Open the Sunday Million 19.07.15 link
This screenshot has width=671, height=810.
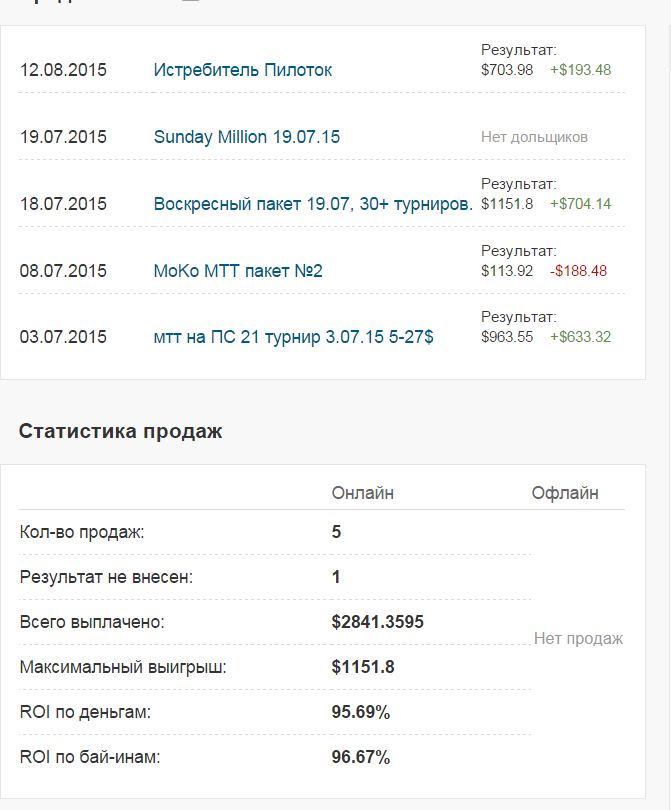(244, 136)
